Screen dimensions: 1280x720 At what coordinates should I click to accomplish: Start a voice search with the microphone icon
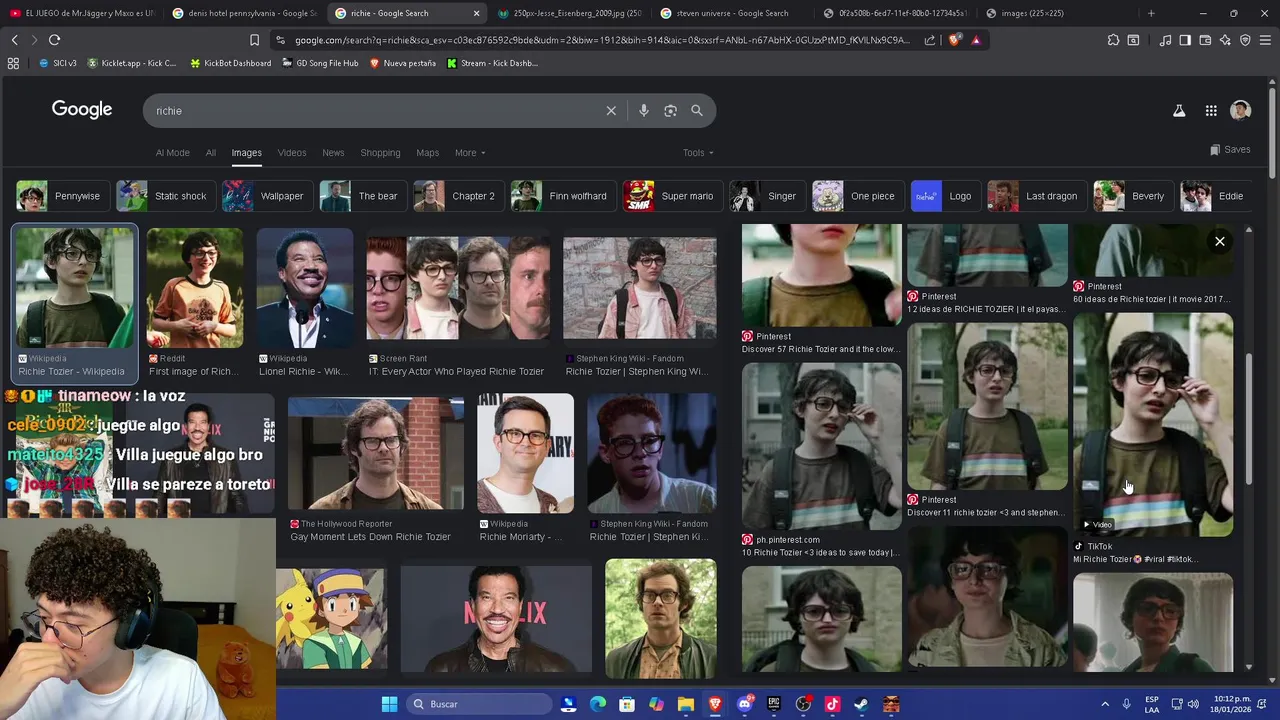644,111
